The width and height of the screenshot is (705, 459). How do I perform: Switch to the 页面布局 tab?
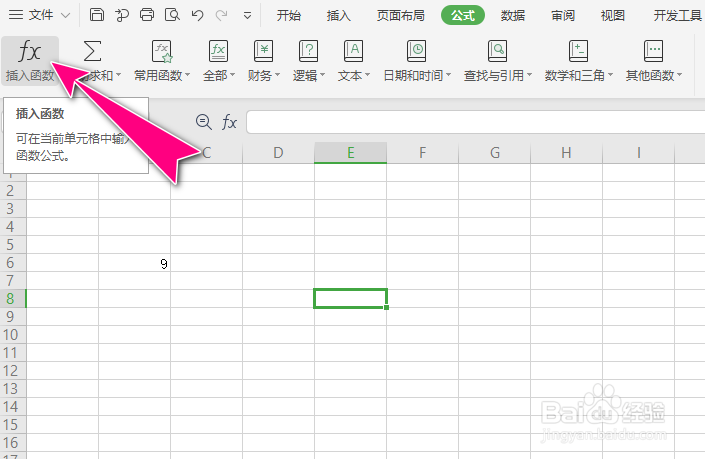point(401,16)
